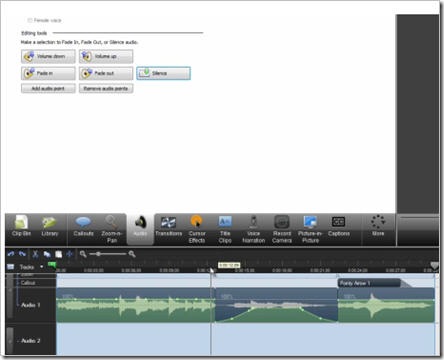Open the Cursor Effects tab
444x360 pixels.
(x=197, y=230)
